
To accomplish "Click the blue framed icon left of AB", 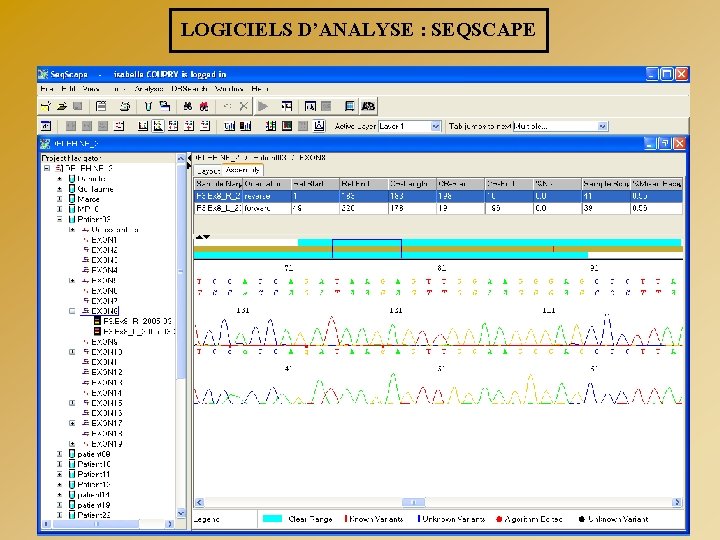I will point(349,107).
